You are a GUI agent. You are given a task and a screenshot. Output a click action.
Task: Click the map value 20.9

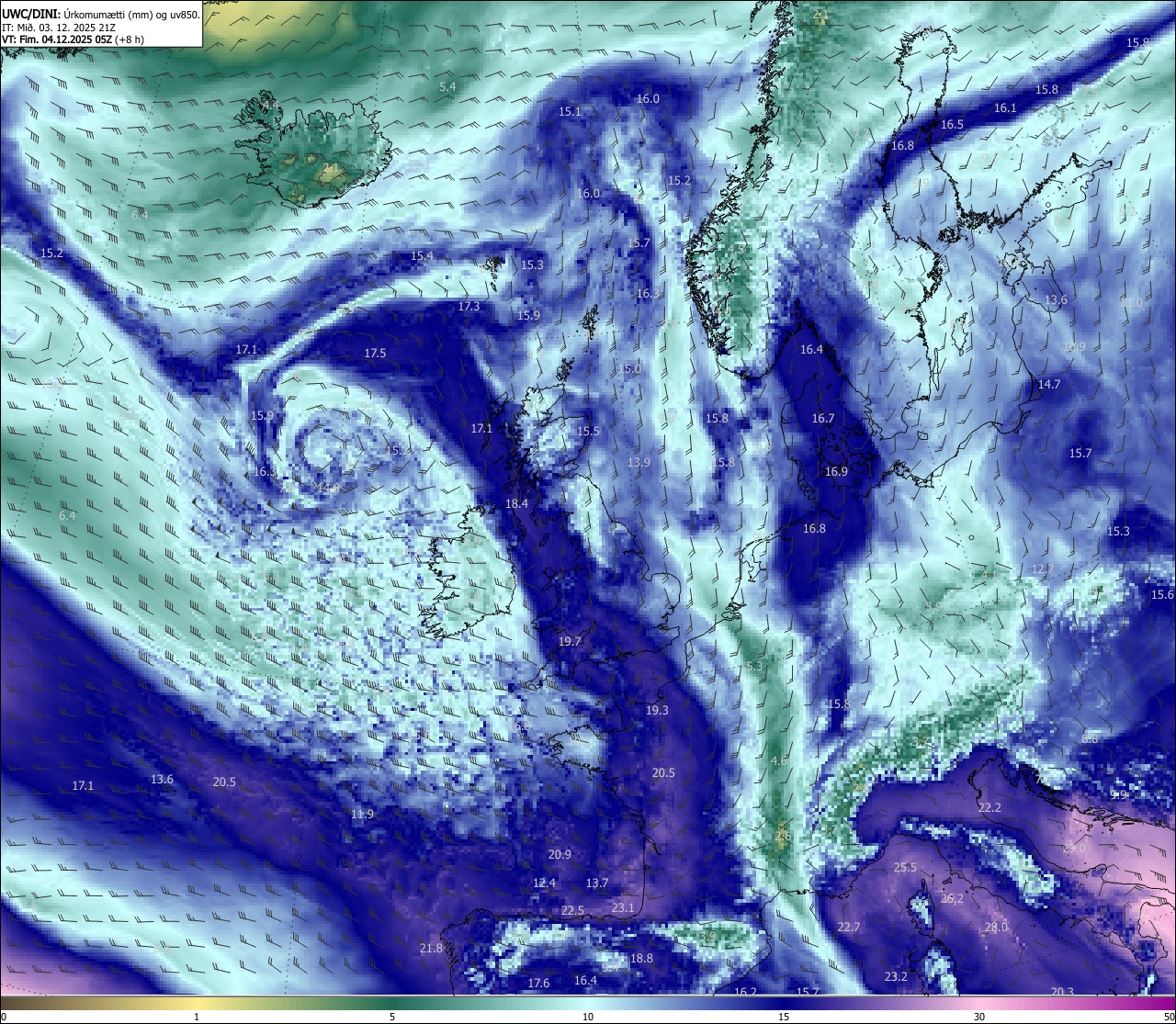click(x=560, y=854)
